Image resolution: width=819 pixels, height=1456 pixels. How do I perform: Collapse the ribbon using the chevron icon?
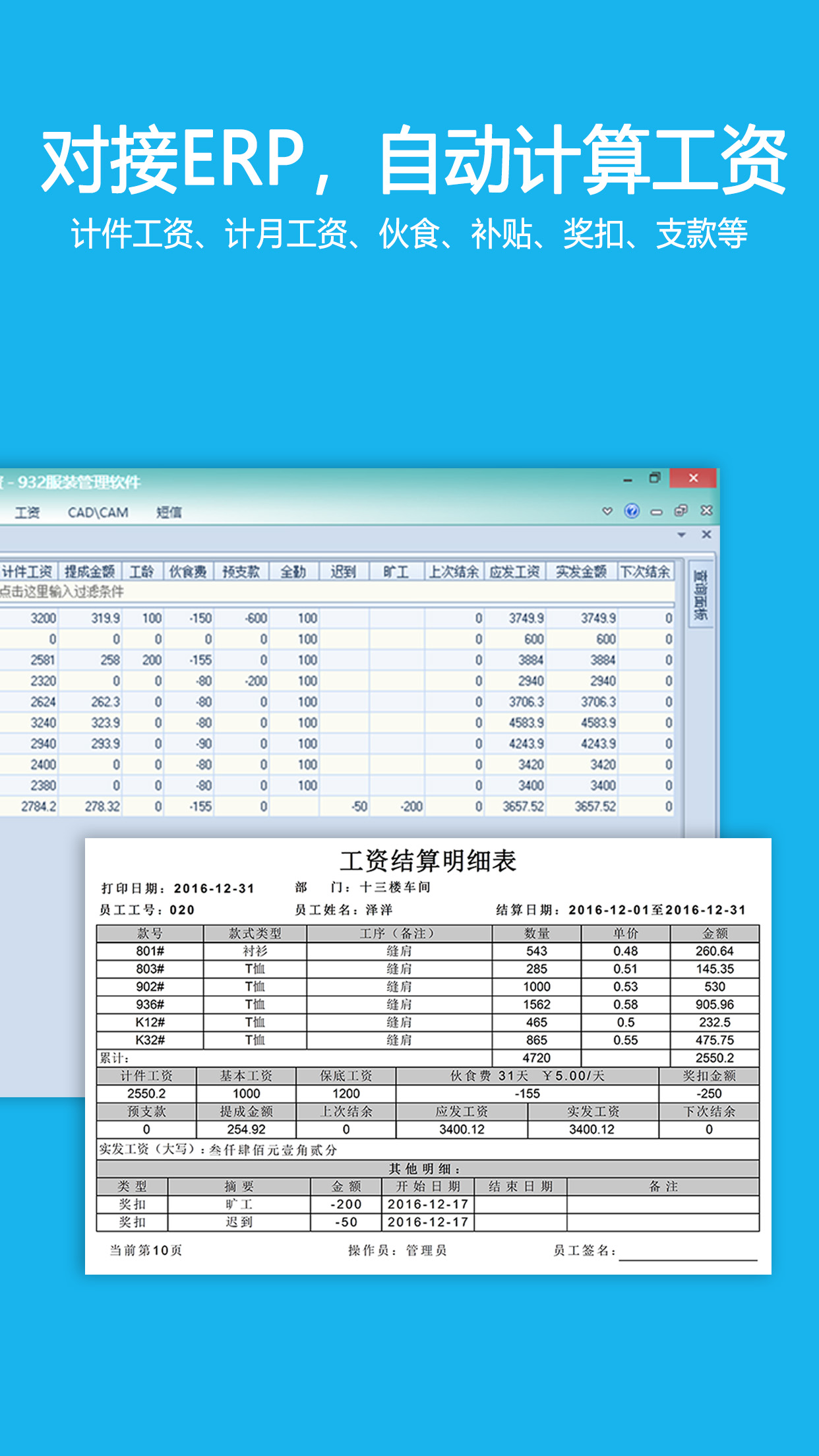tap(607, 511)
